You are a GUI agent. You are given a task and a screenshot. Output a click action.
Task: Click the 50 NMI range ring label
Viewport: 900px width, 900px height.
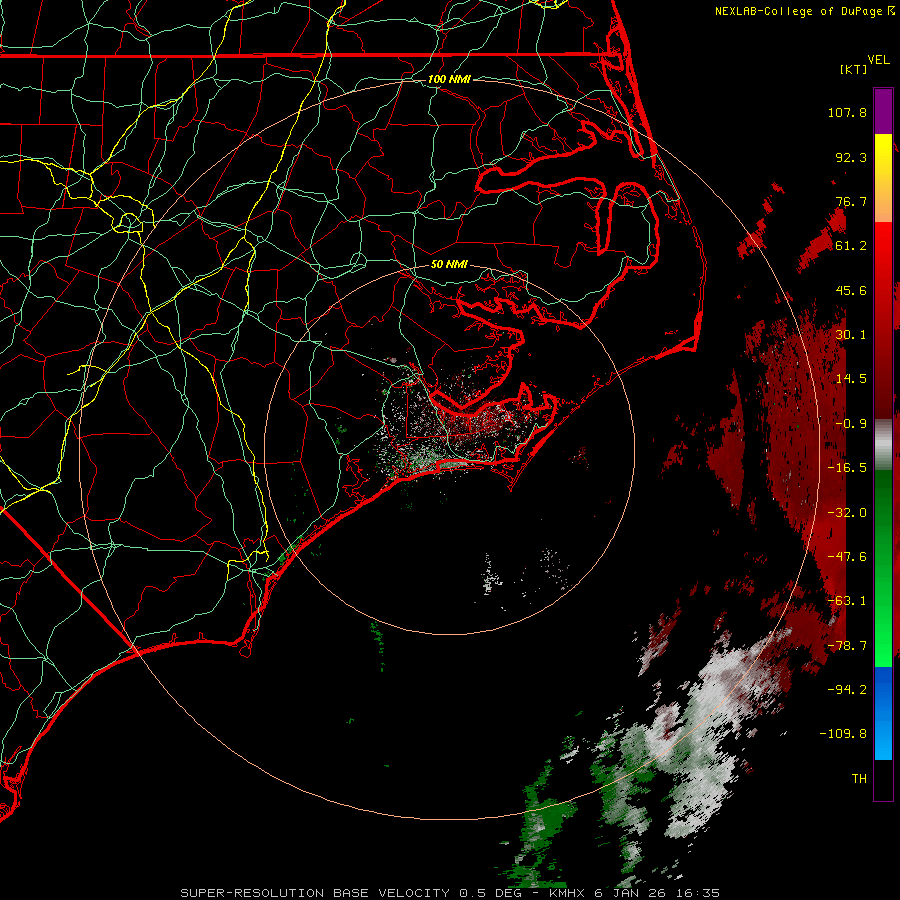pyautogui.click(x=449, y=264)
